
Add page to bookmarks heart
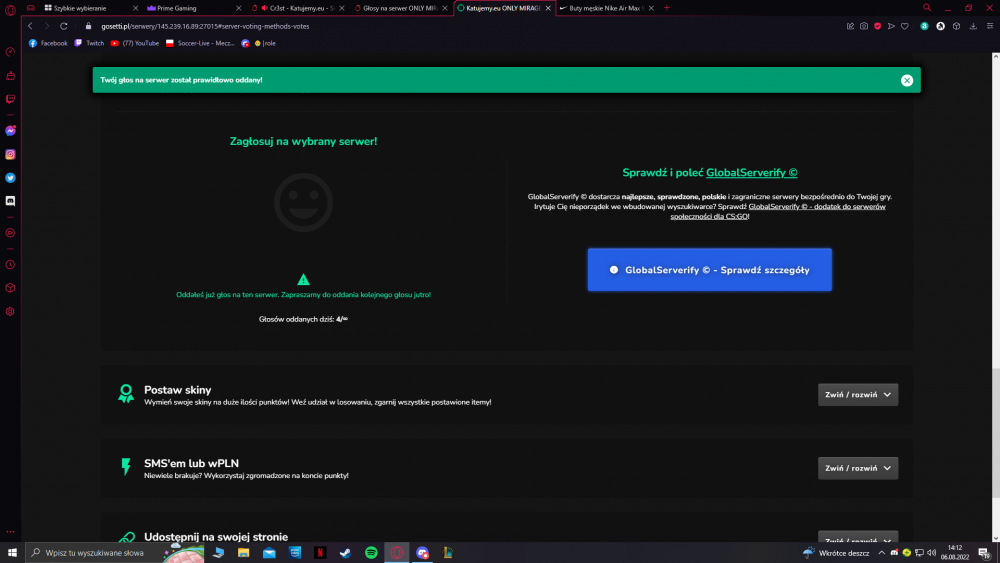(x=904, y=26)
